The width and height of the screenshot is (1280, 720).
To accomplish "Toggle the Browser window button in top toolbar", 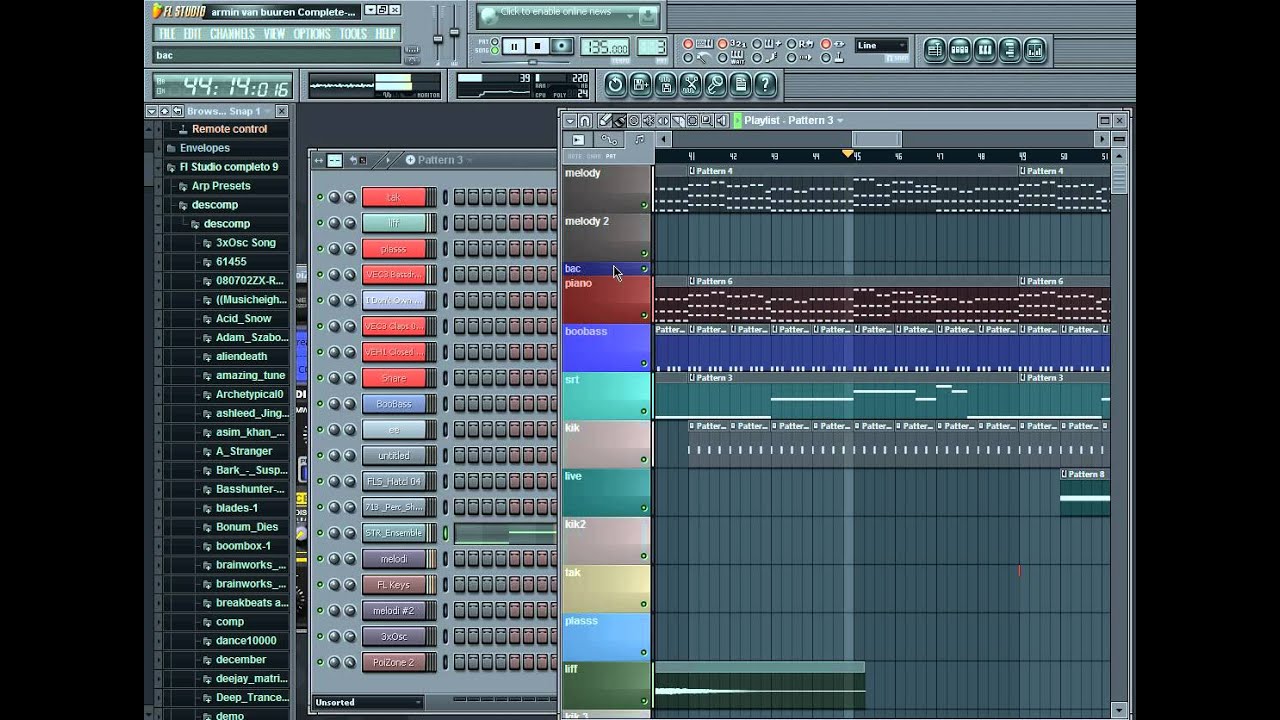I will click(1009, 50).
